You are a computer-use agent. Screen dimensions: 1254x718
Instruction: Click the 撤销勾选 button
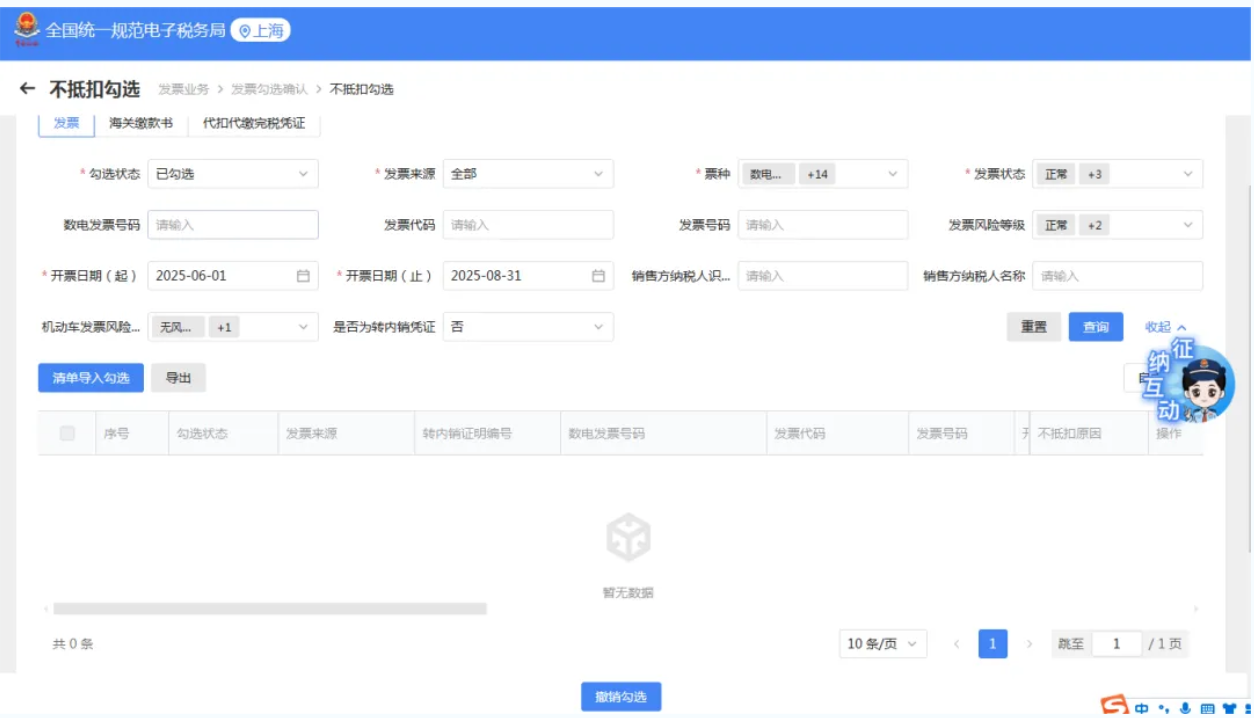click(x=620, y=697)
